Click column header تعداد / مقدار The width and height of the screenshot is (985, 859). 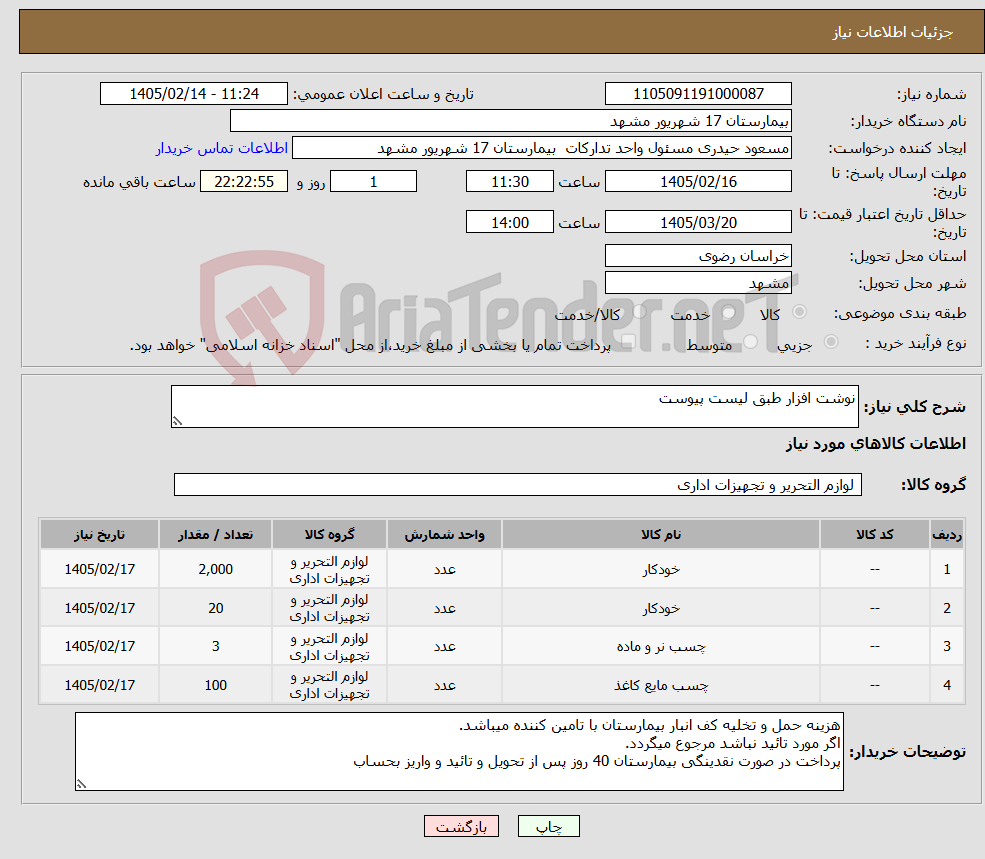click(215, 534)
